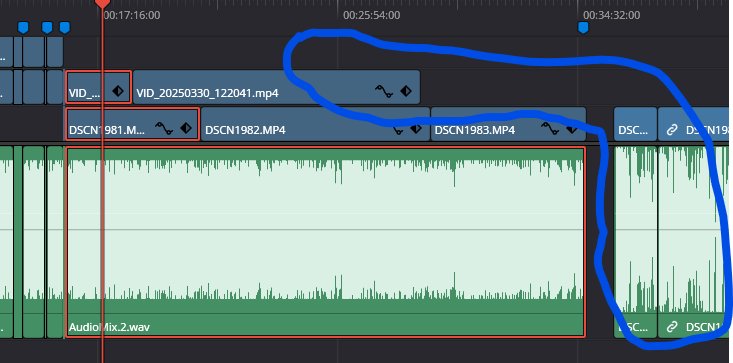Click the 00:34:32:00 timecode on the ruler
The width and height of the screenshot is (733, 363).
pyautogui.click(x=611, y=15)
